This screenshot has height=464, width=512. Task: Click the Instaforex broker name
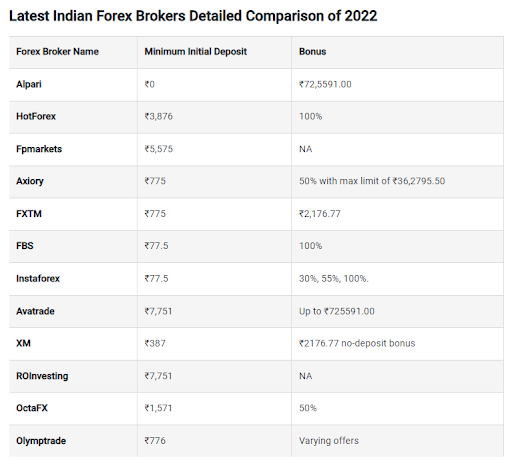38,279
